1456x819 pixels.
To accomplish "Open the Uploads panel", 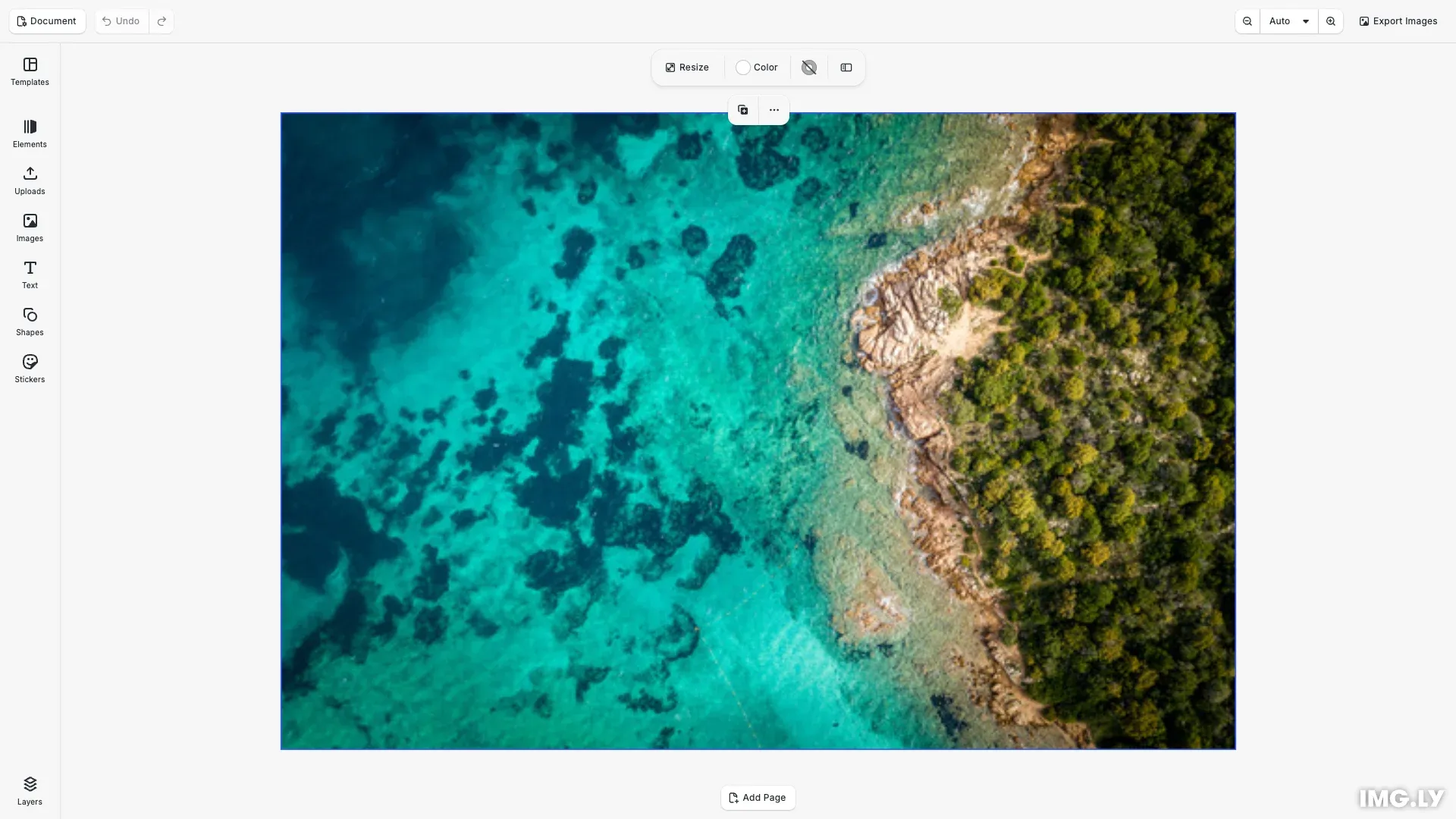I will point(30,180).
